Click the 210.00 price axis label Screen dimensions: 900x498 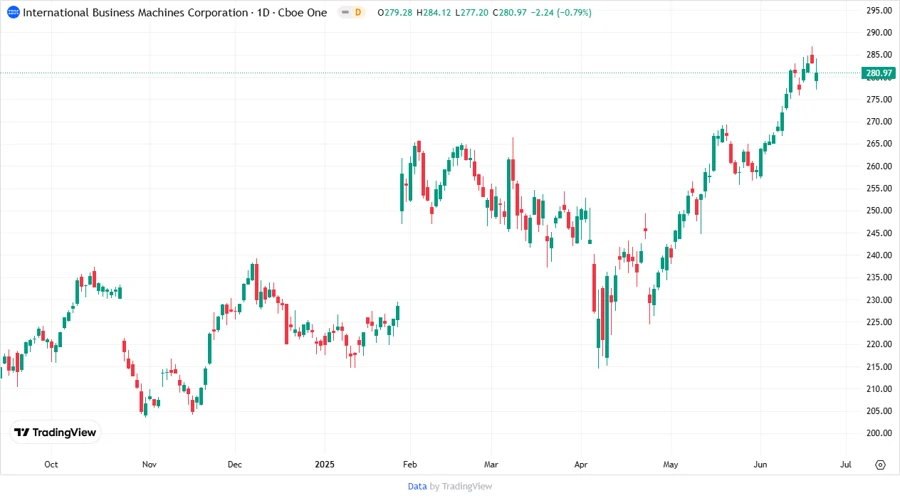coord(879,389)
